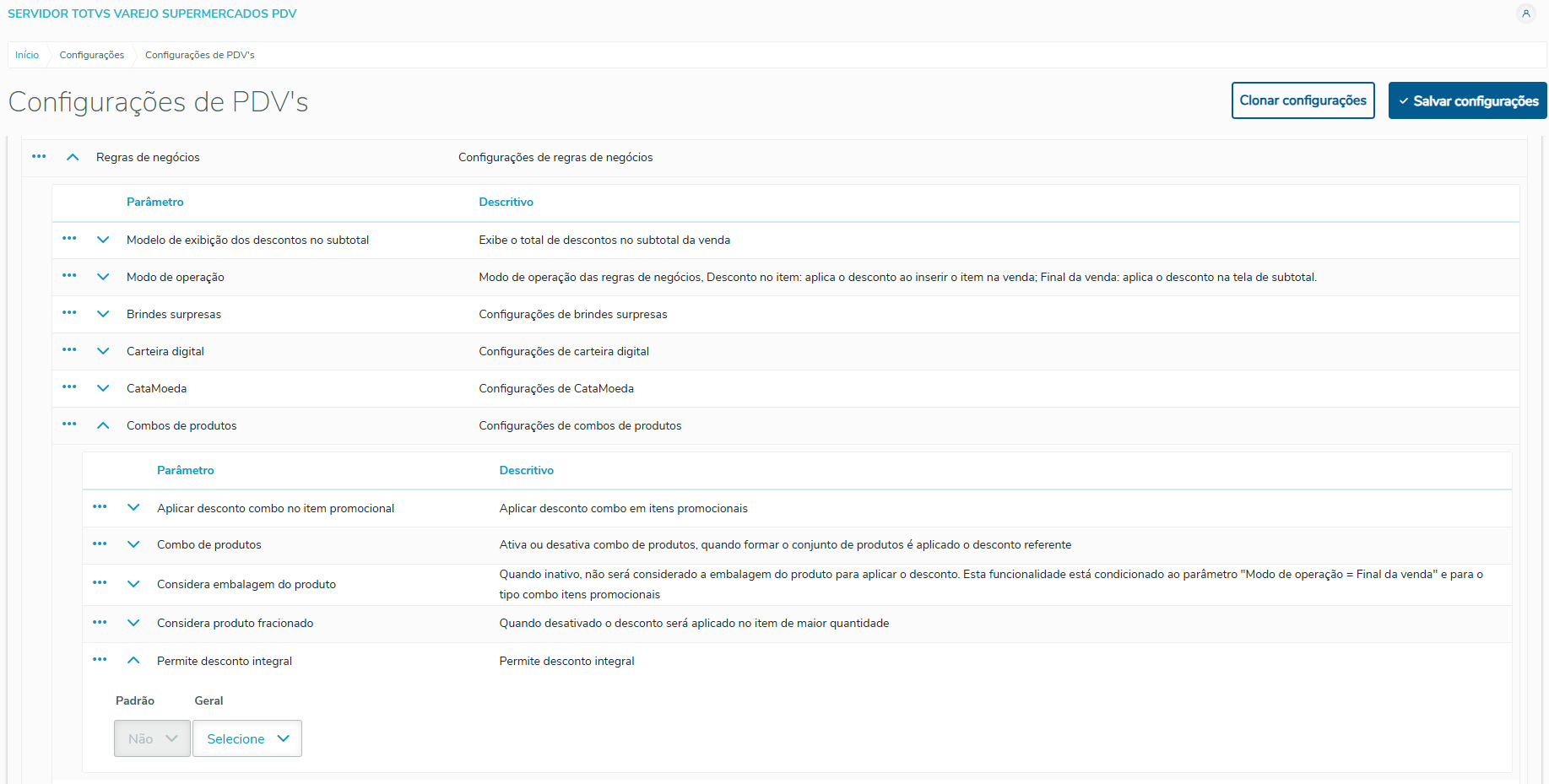The height and width of the screenshot is (784, 1549).
Task: Collapse the Permite desconto integral row
Action: point(133,661)
